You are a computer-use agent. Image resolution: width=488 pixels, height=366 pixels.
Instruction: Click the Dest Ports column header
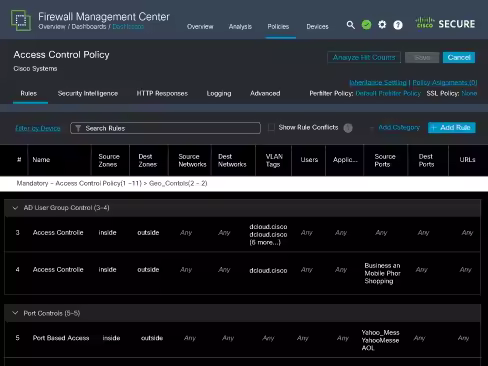426,160
